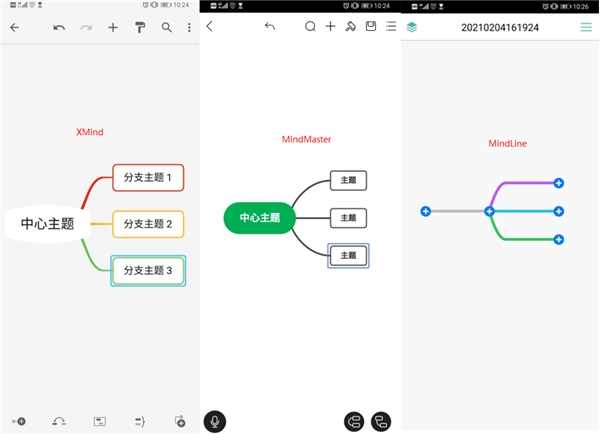Go back with MindMaster chevron
This screenshot has height=434, width=600.
(x=209, y=26)
